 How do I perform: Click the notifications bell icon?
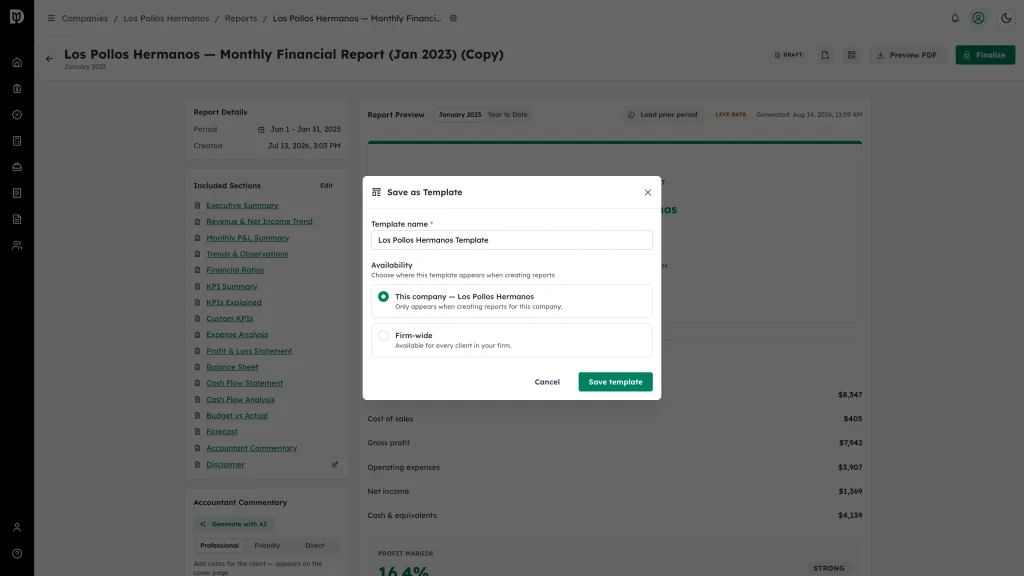tap(955, 18)
